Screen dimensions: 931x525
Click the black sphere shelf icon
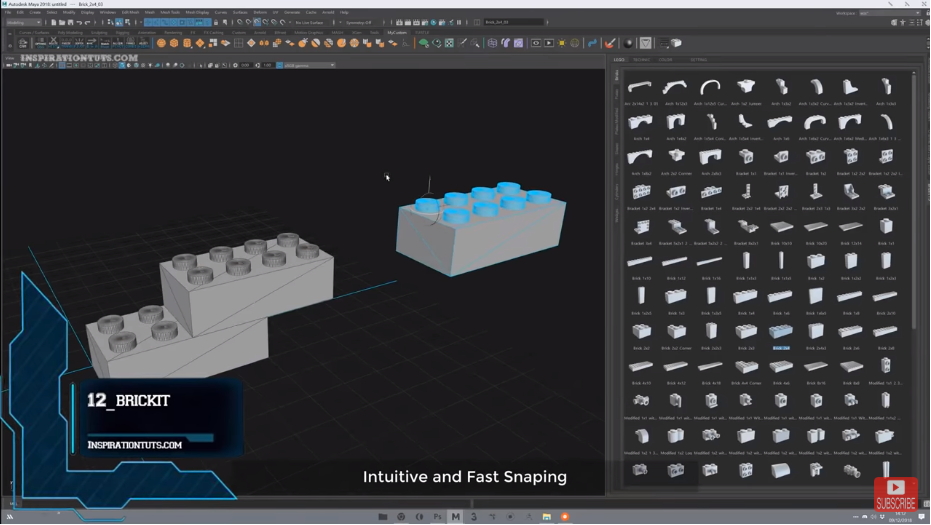click(628, 43)
